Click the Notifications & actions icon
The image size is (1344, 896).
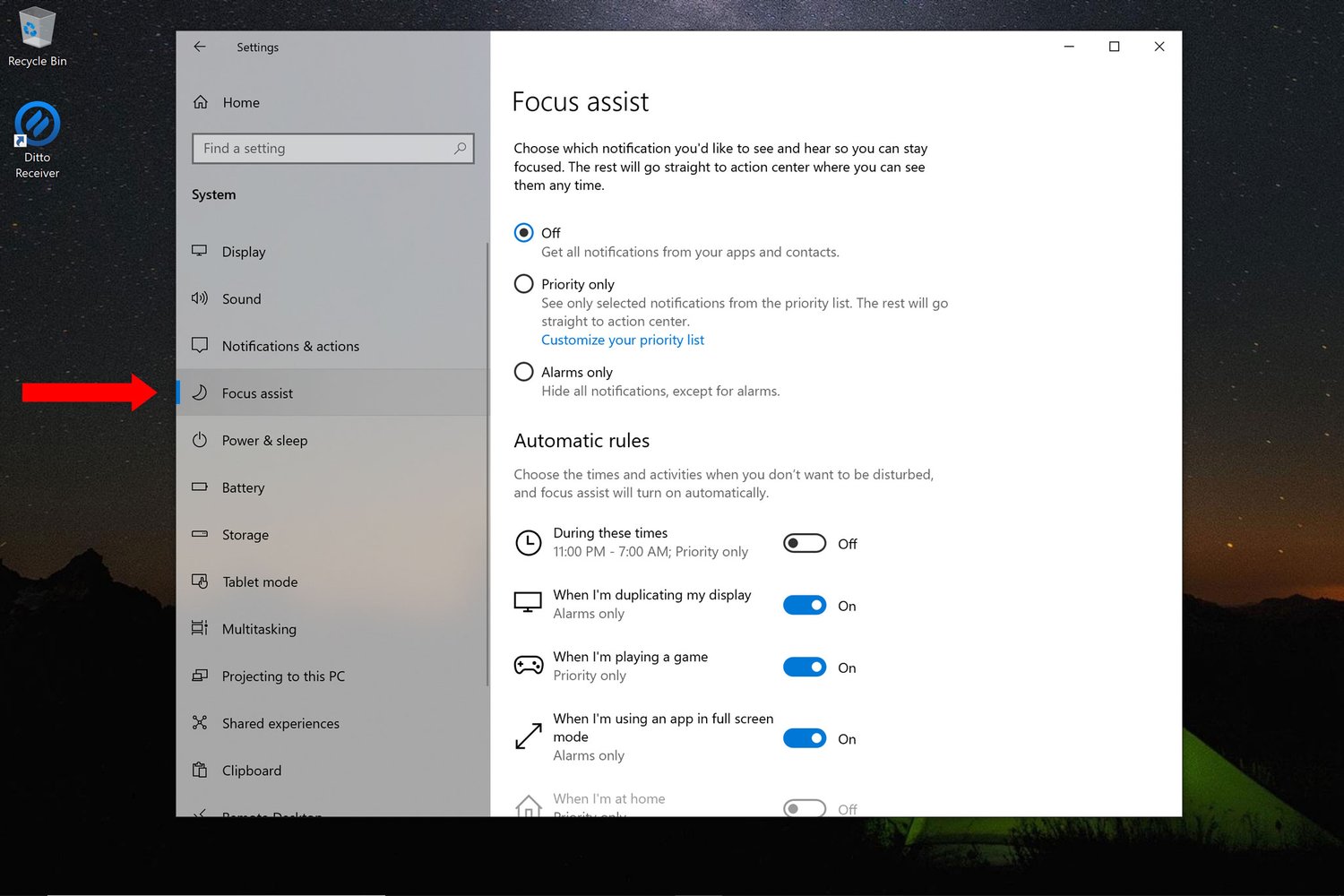point(200,345)
